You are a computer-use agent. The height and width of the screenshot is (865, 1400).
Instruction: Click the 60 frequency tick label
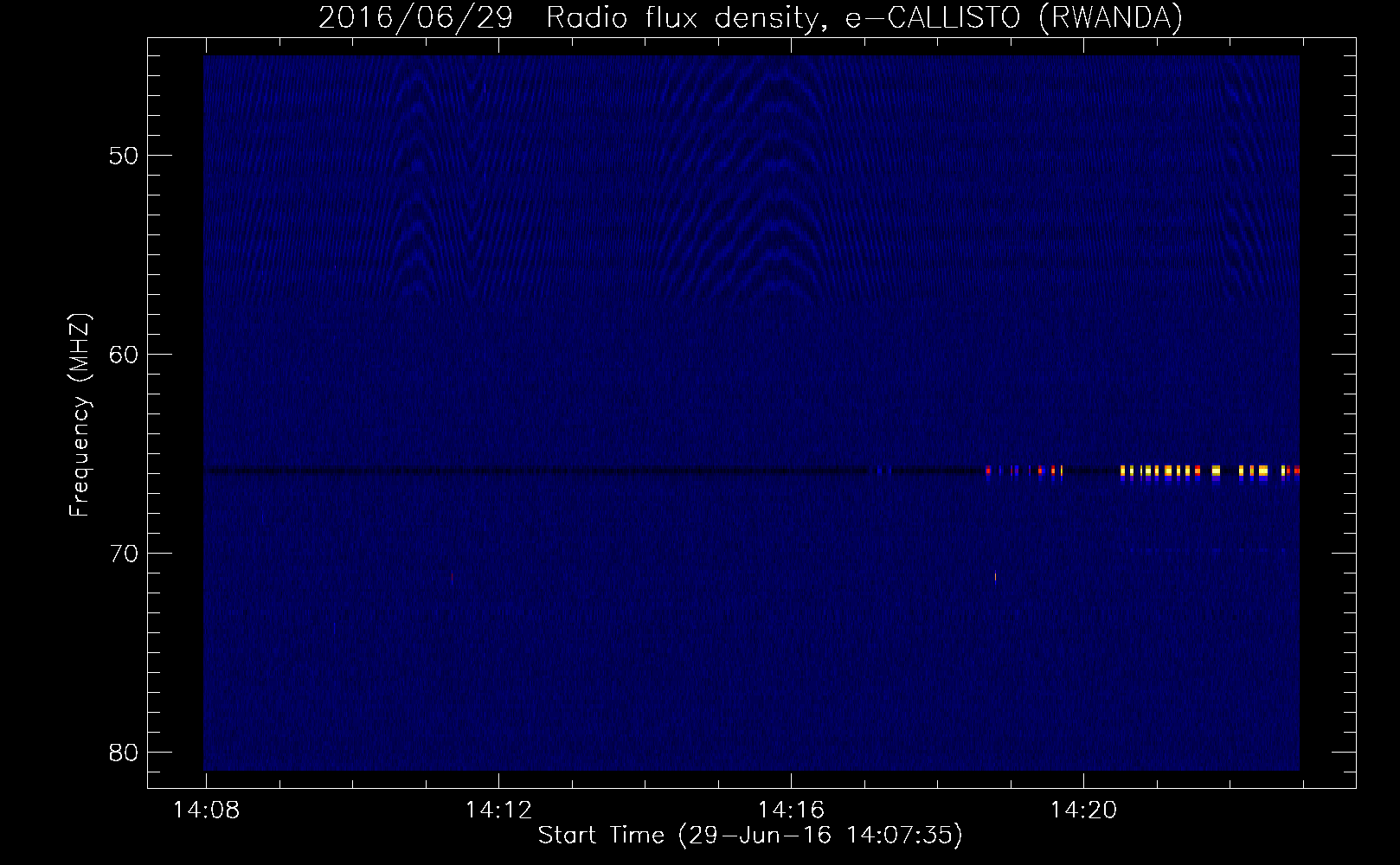point(124,355)
